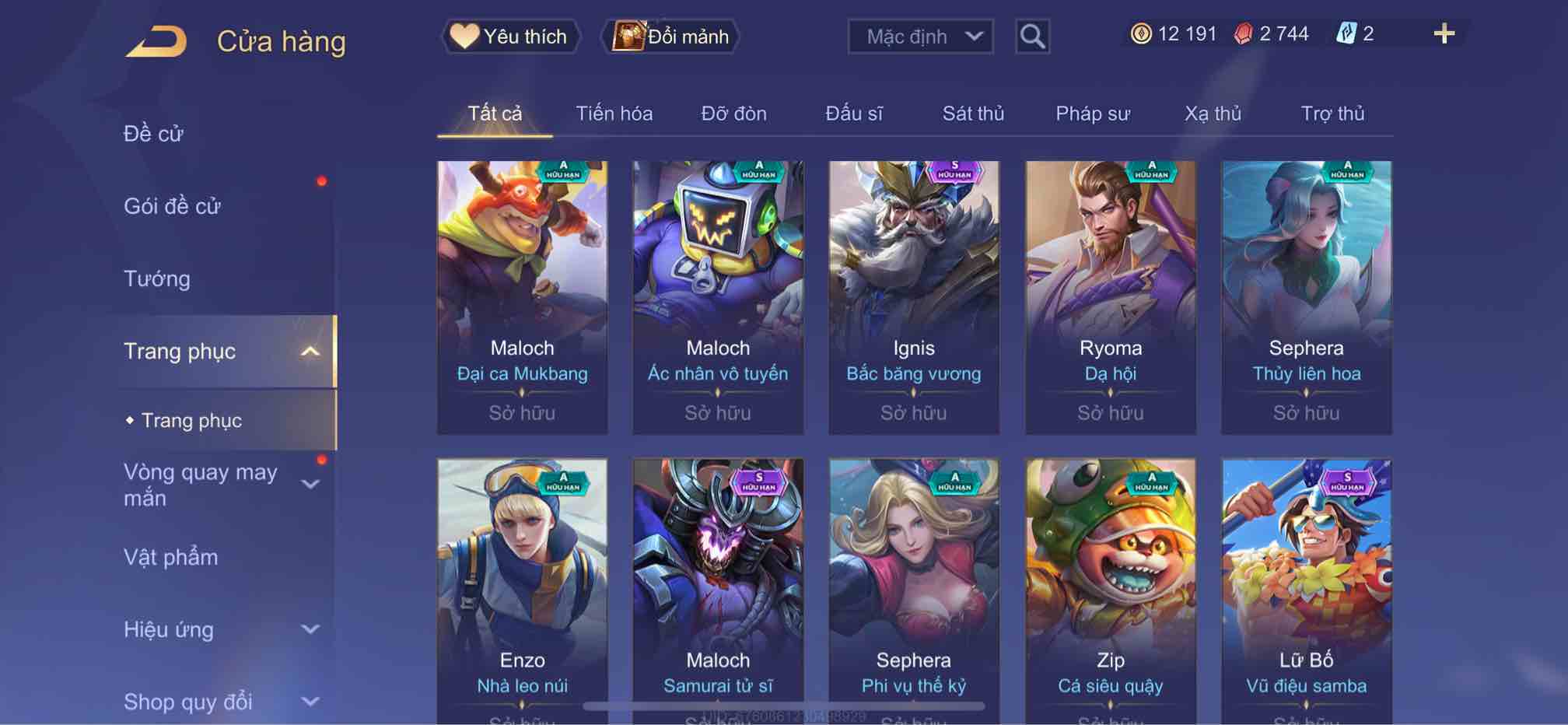Switch to the Sát thủ tab
This screenshot has width=1568, height=725.
[973, 114]
